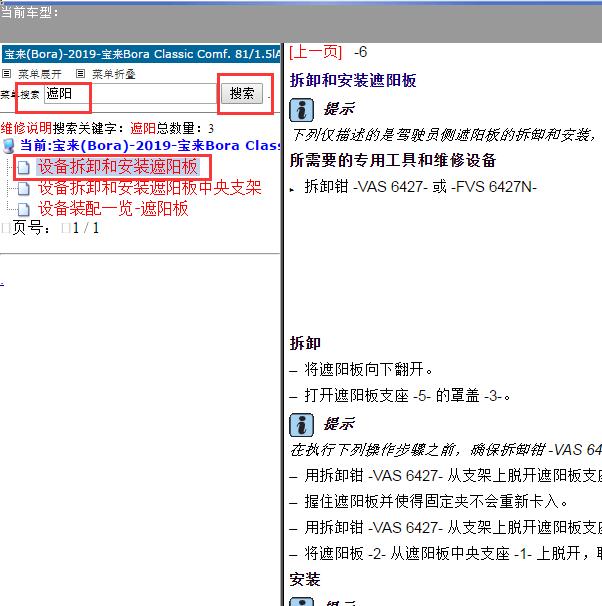Open result 设备拆卸和安装遮阳板
Screen dimensions: 602x606
coord(118,167)
